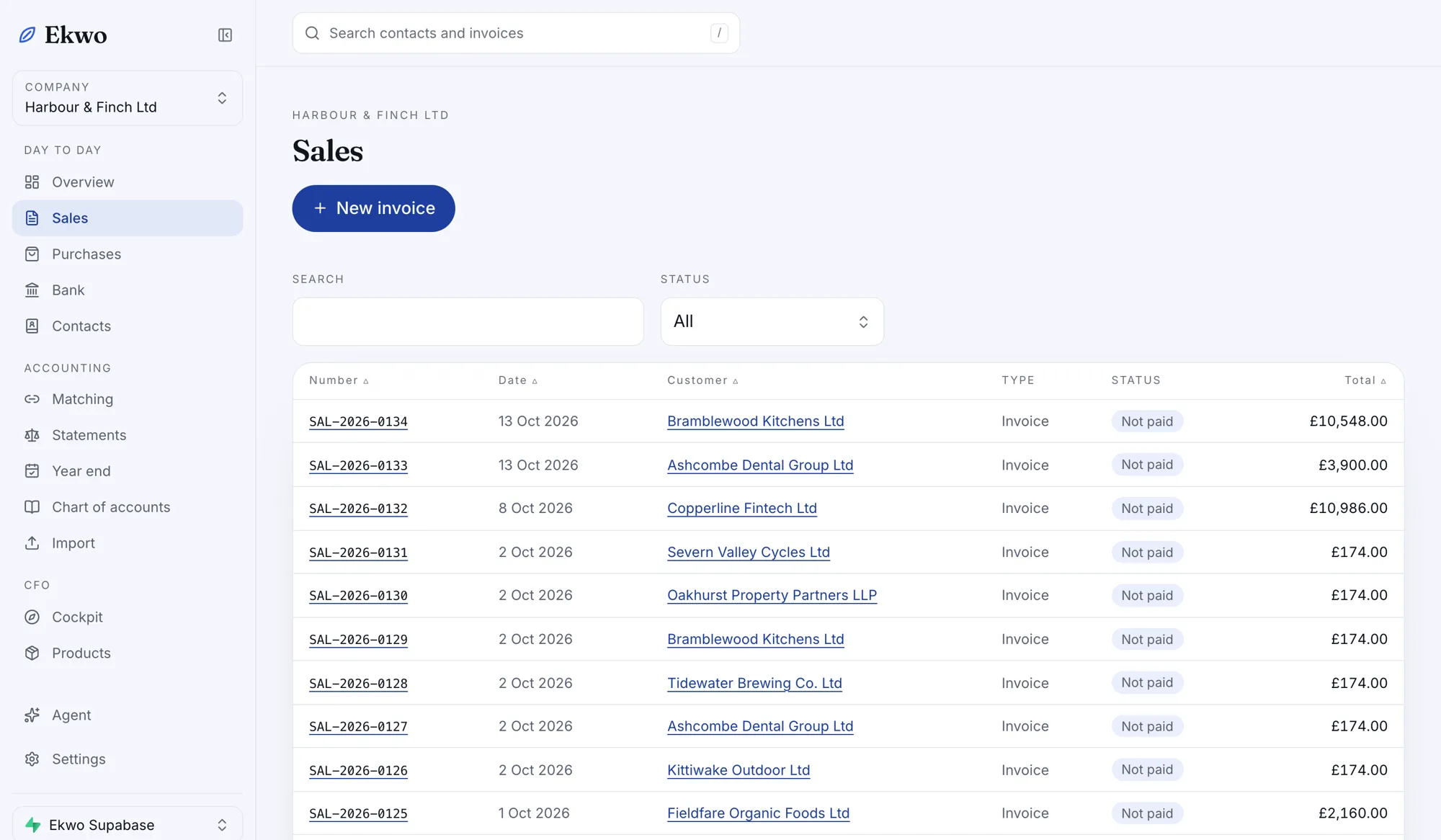
Task: Expand the Ekwo Supabase switcher
Action: pyautogui.click(x=128, y=825)
